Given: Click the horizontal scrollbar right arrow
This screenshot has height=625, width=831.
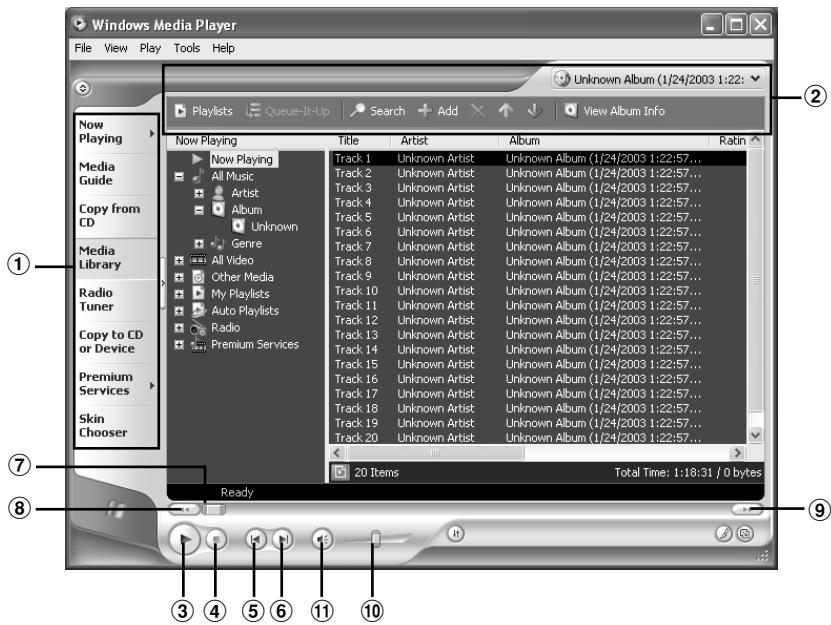Looking at the screenshot, I should [x=737, y=453].
